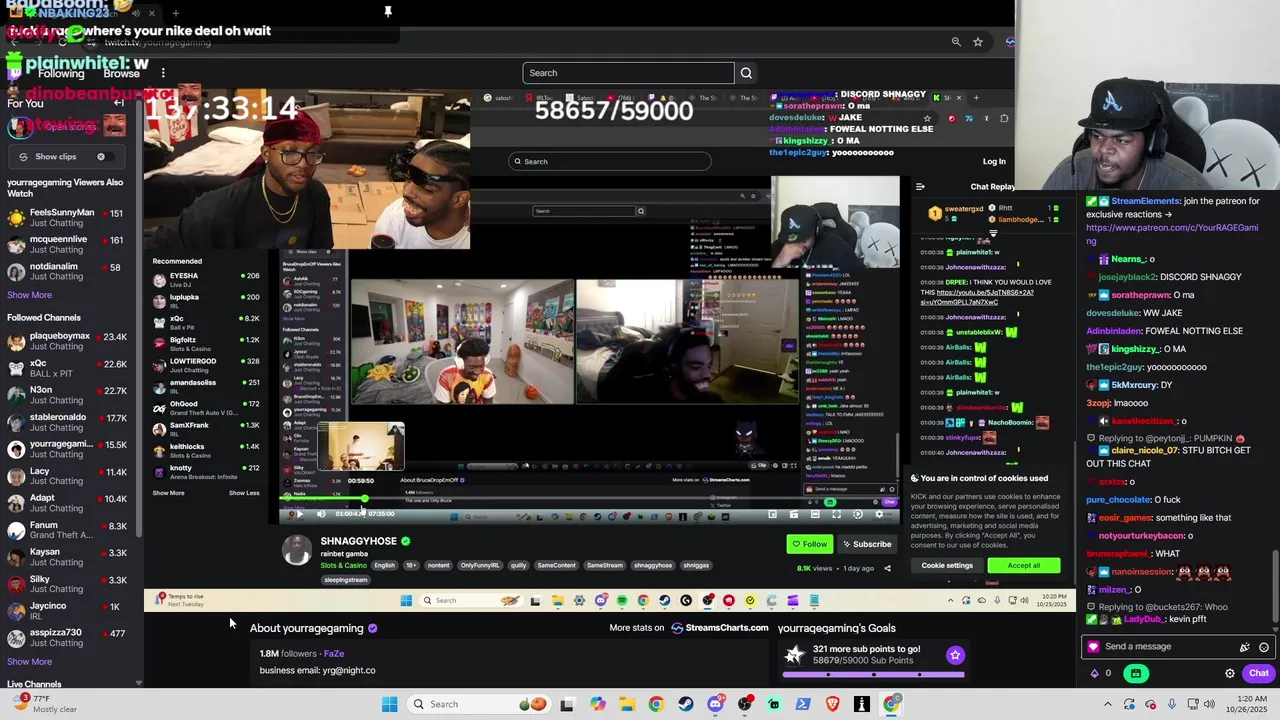This screenshot has width=1280, height=720.
Task: Expand Show More under Viewers Also Watch
Action: tap(30, 295)
